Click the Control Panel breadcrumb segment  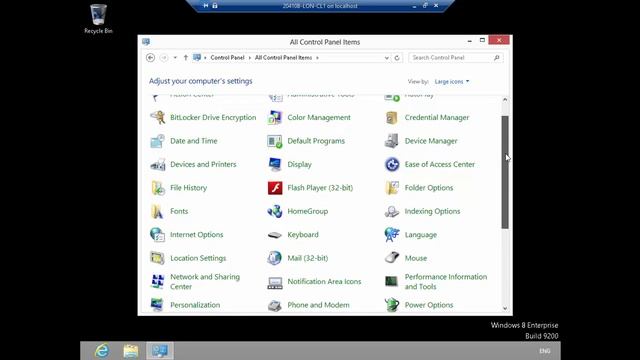pyautogui.click(x=227, y=58)
